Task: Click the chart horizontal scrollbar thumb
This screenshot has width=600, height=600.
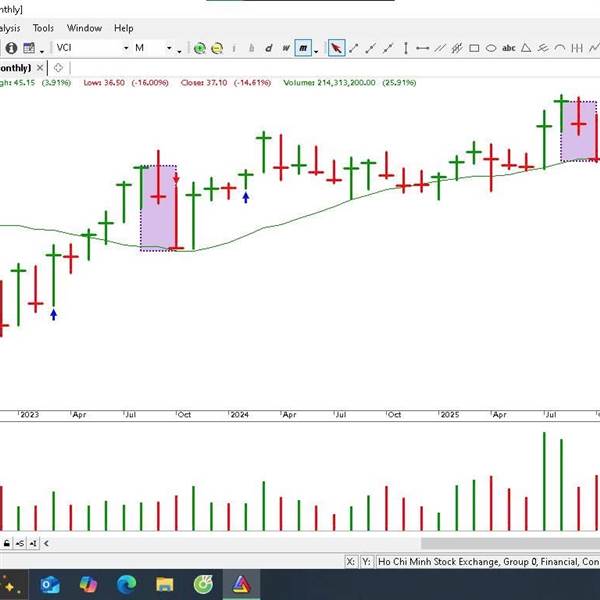Action: click(510, 543)
